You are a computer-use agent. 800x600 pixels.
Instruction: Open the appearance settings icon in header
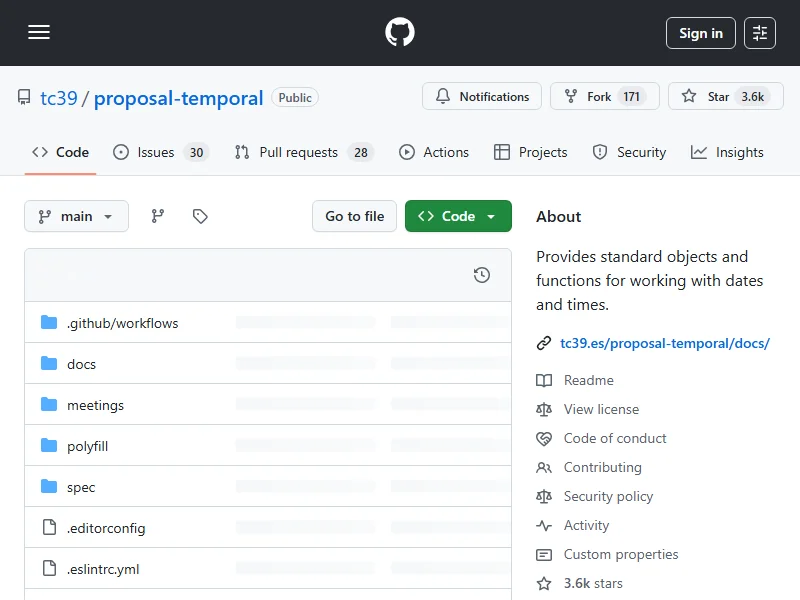pos(760,33)
